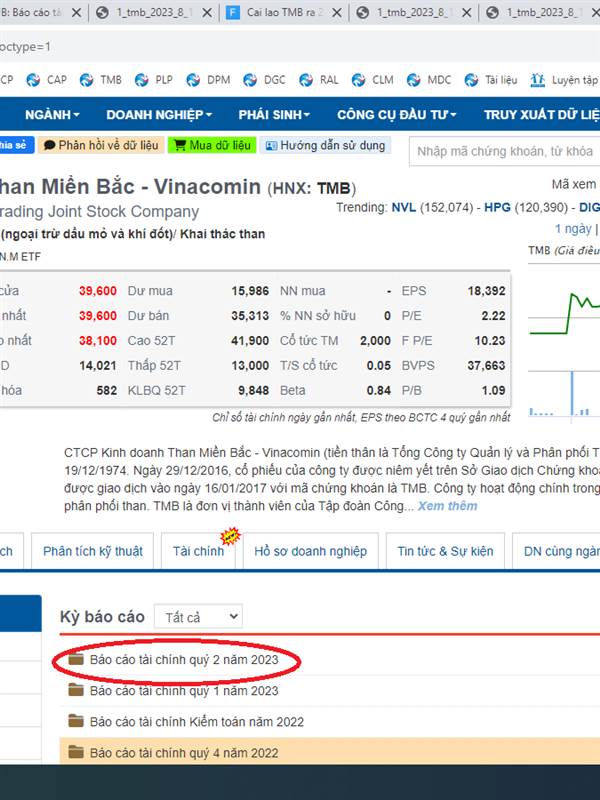The height and width of the screenshot is (800, 600).
Task: Click the Mua dữ liệu button
Action: [212, 145]
